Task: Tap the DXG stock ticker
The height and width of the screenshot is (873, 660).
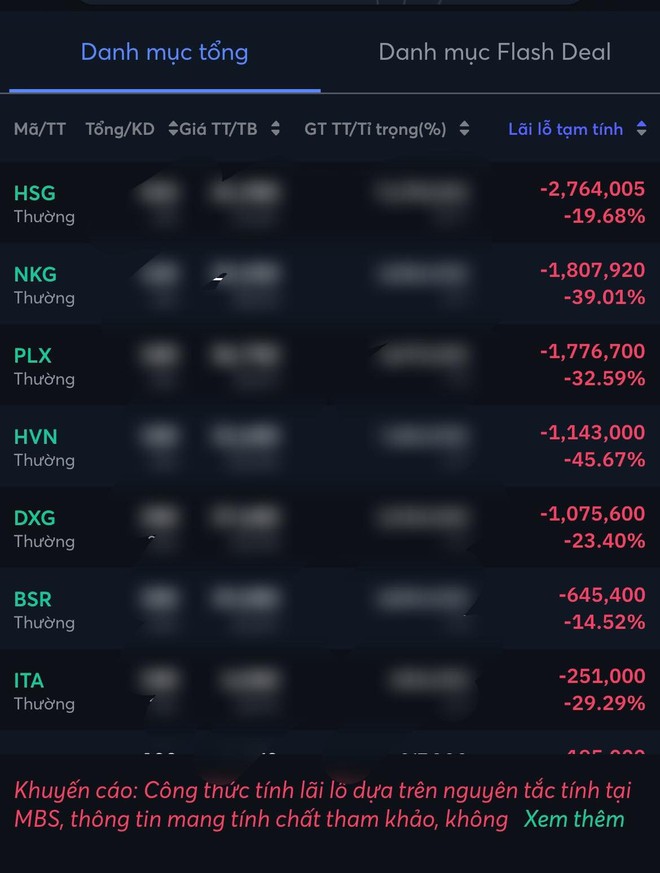Action: coord(35,518)
